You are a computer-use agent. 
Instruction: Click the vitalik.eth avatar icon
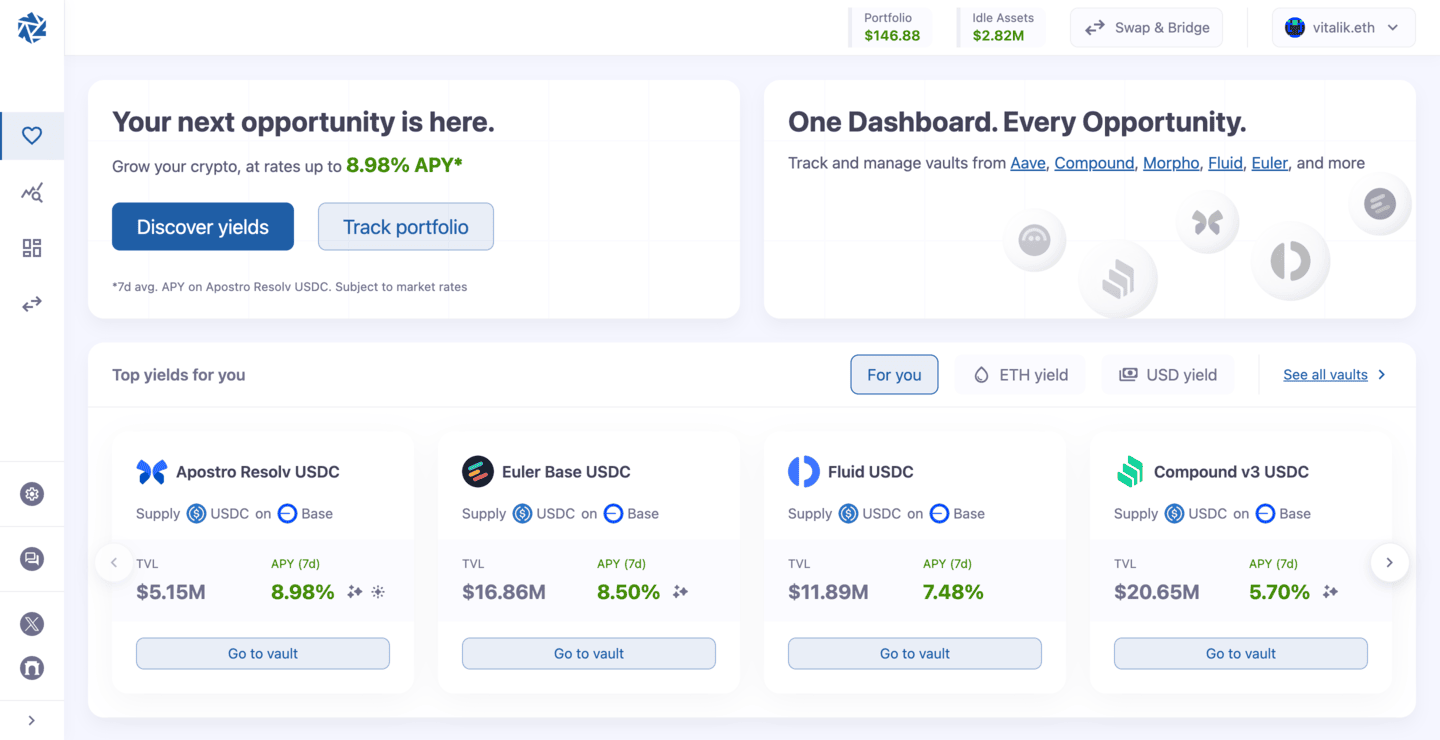(1295, 28)
